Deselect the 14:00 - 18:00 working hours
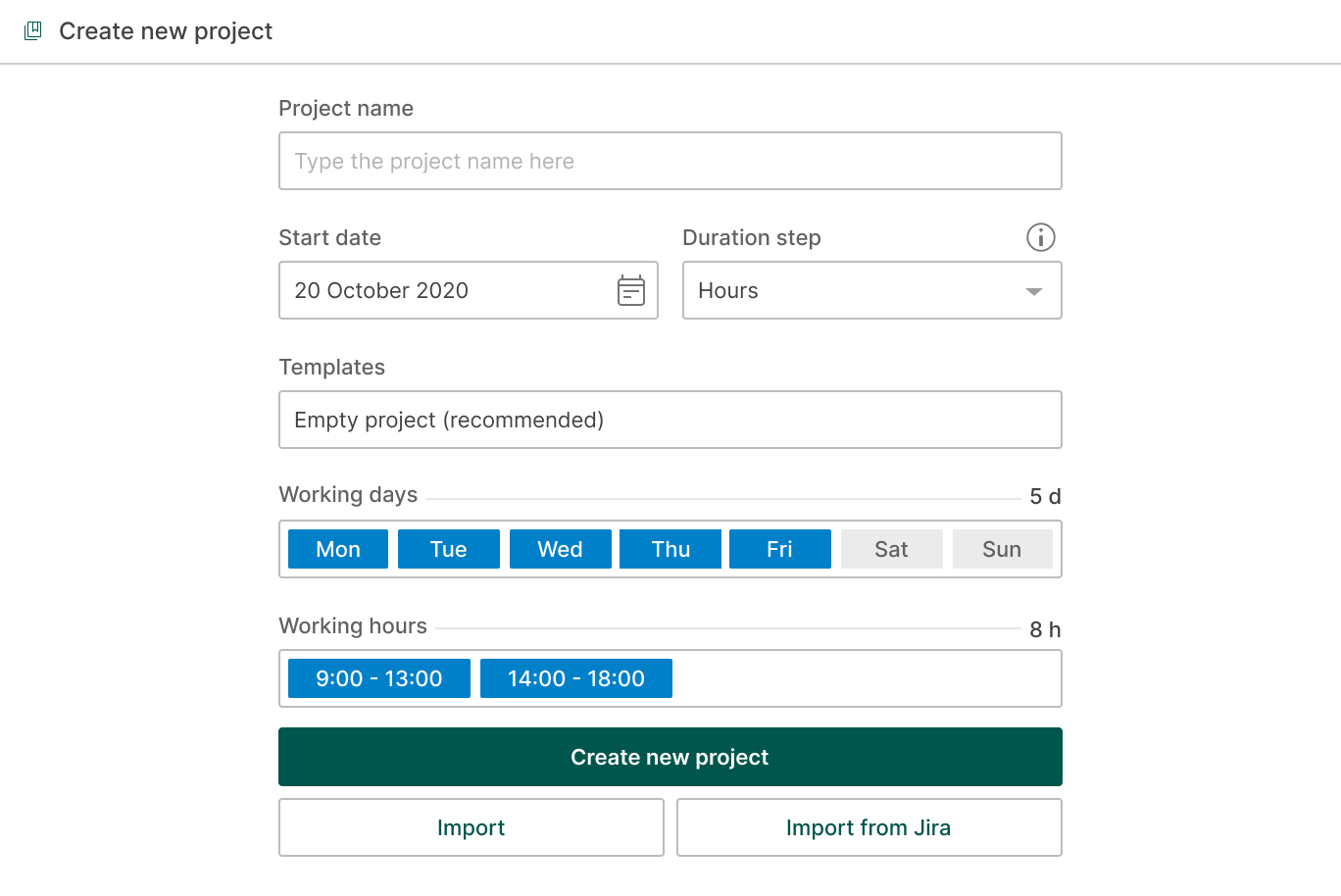1341x896 pixels. (x=575, y=677)
